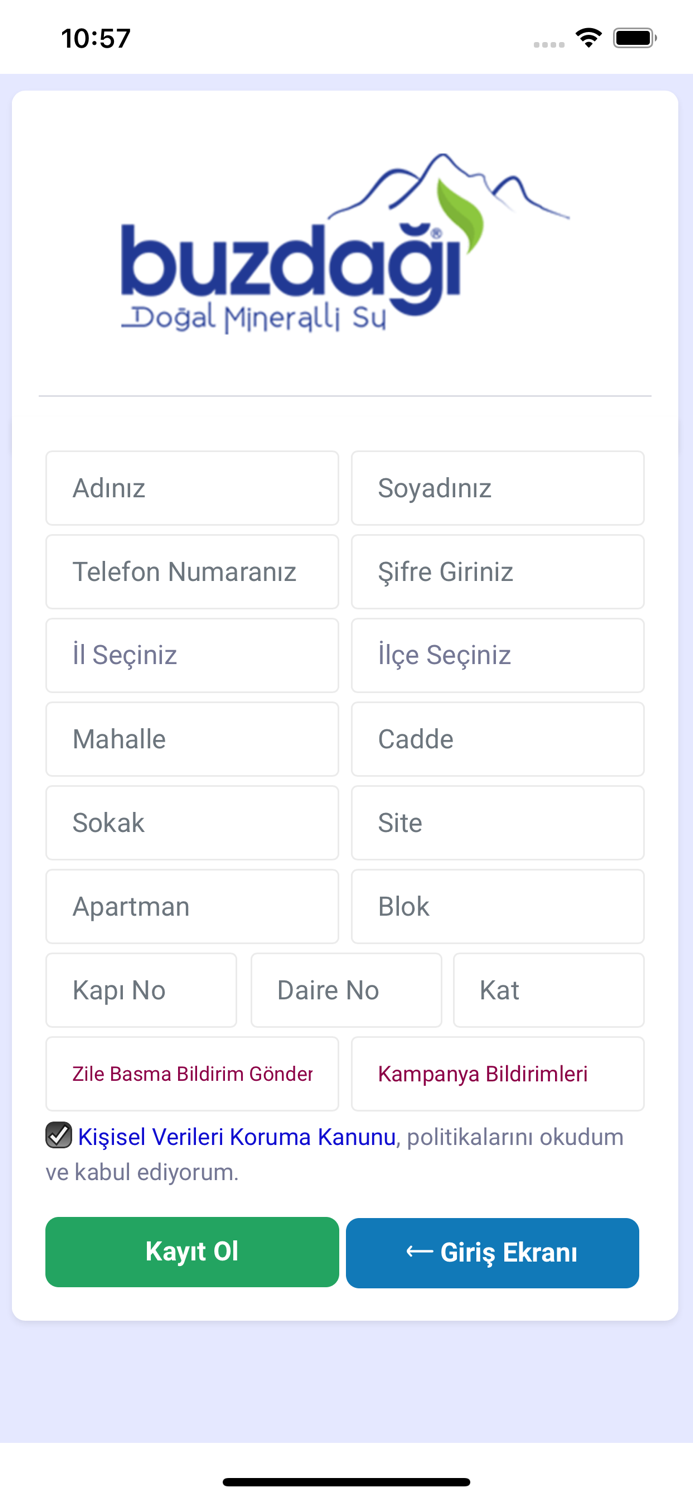Toggle Zile Basma Bildirim Gönder option
693x1500 pixels.
tap(192, 1074)
